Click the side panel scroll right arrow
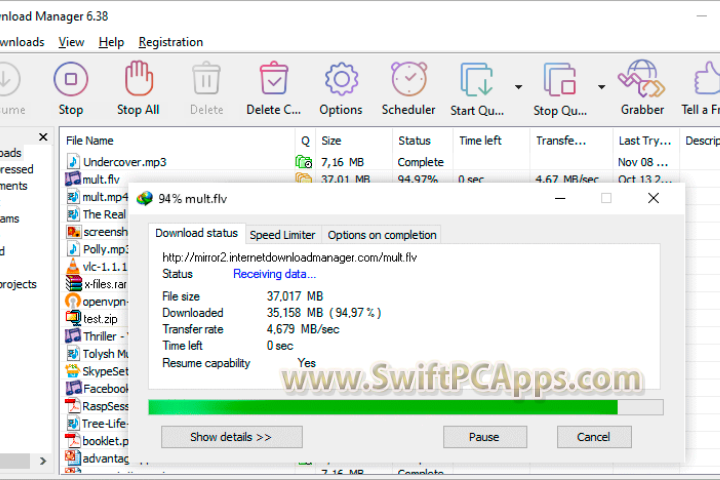This screenshot has width=720, height=480. click(43, 461)
